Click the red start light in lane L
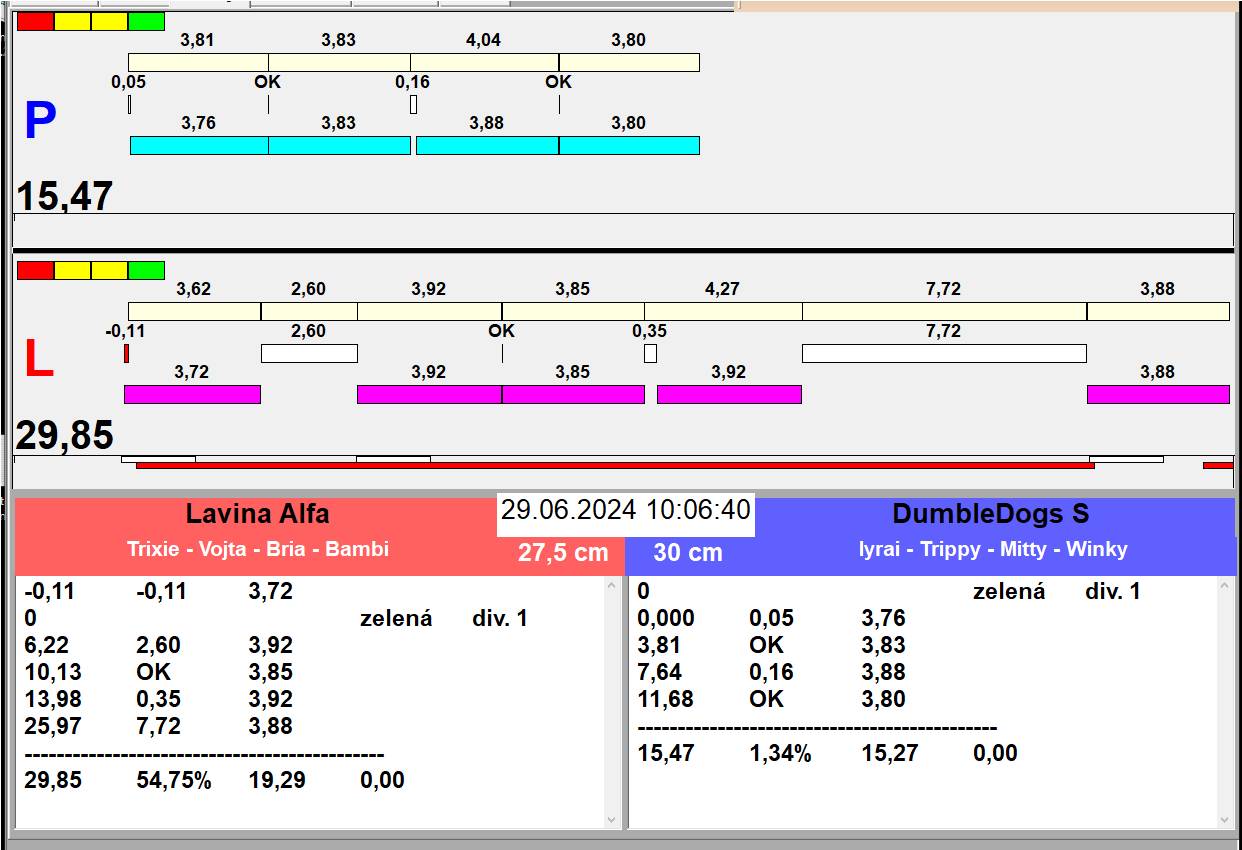The width and height of the screenshot is (1242, 850). (36, 270)
